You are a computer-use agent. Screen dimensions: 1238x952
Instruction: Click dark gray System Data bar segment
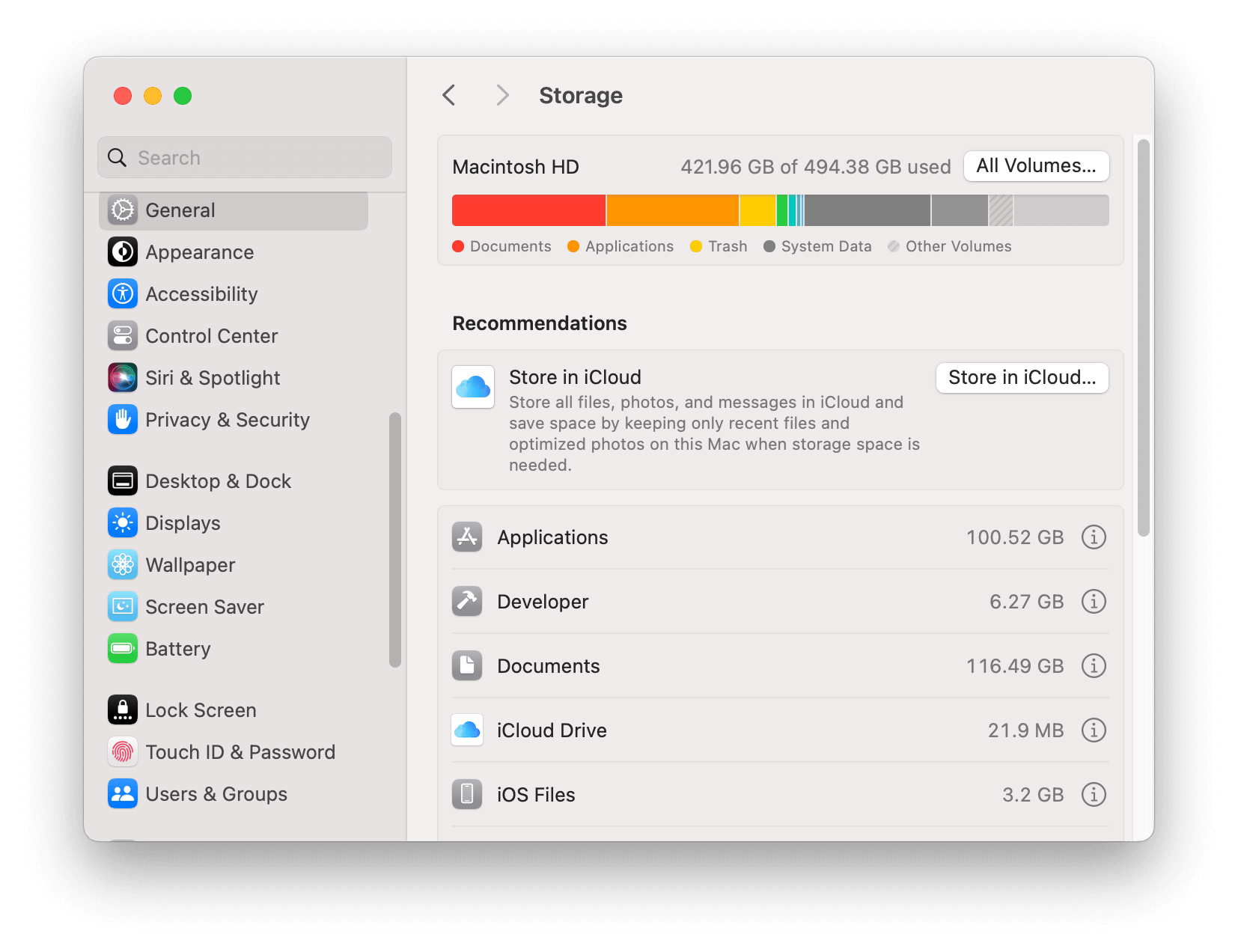pos(867,210)
